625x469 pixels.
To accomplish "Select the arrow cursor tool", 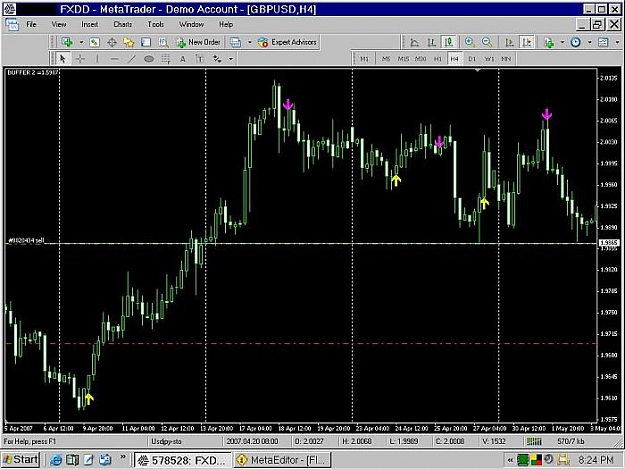I will point(63,59).
